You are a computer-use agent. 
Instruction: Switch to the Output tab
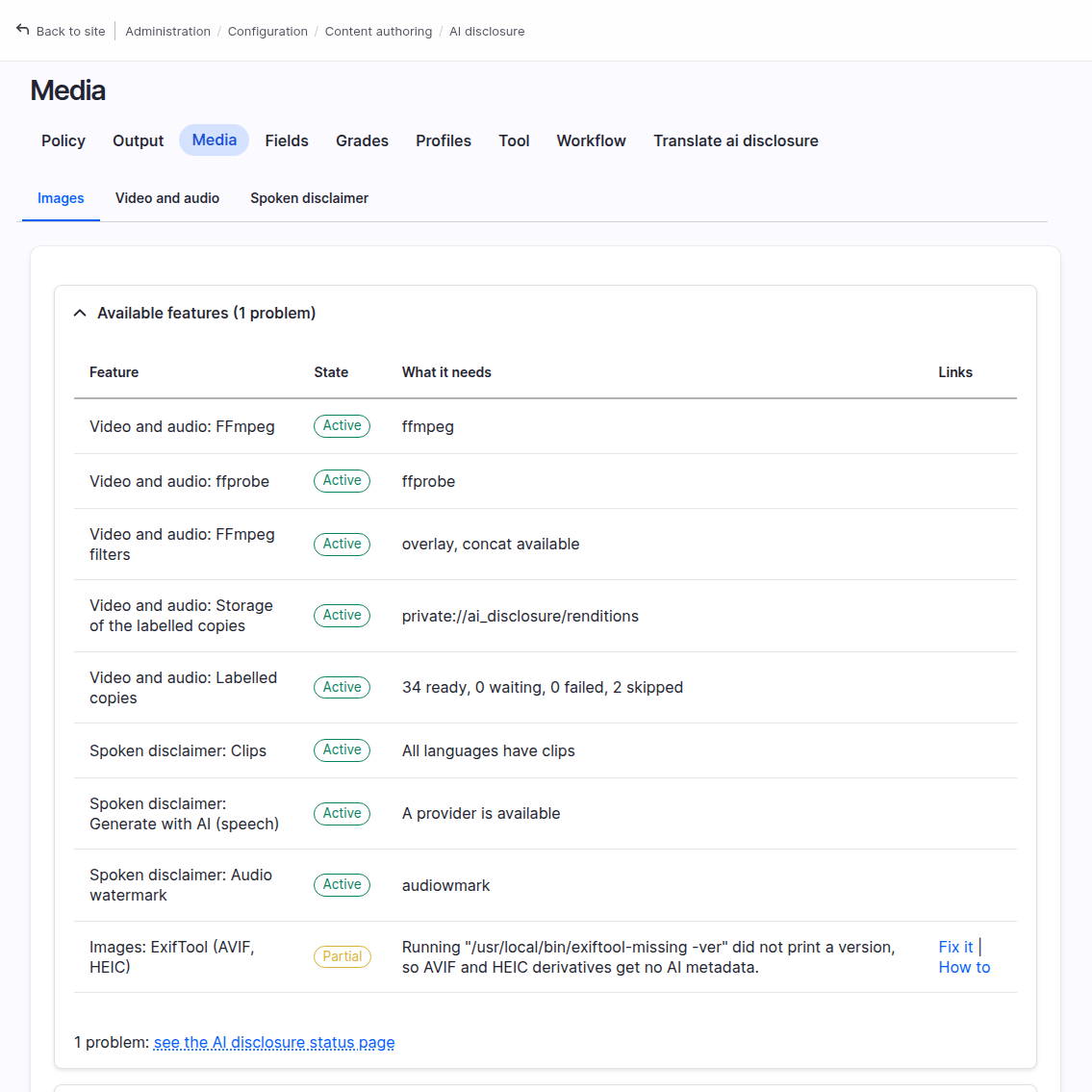pos(138,140)
